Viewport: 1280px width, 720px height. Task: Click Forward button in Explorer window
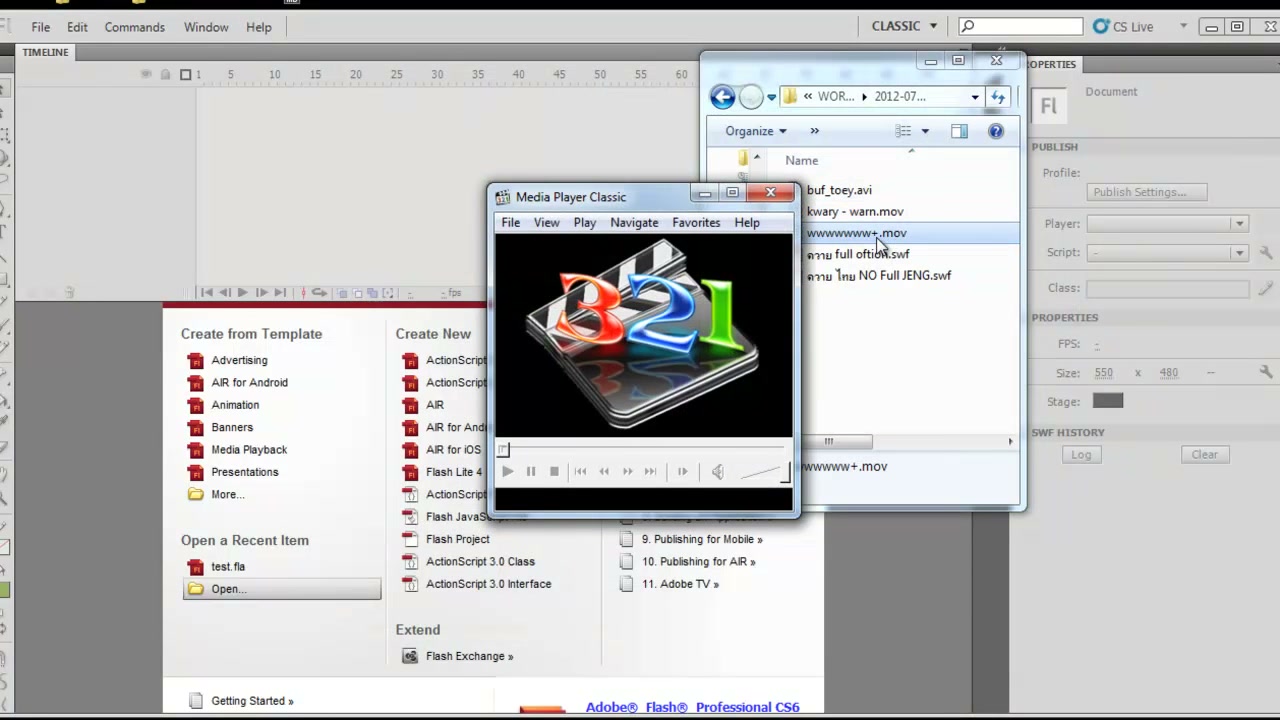751,97
